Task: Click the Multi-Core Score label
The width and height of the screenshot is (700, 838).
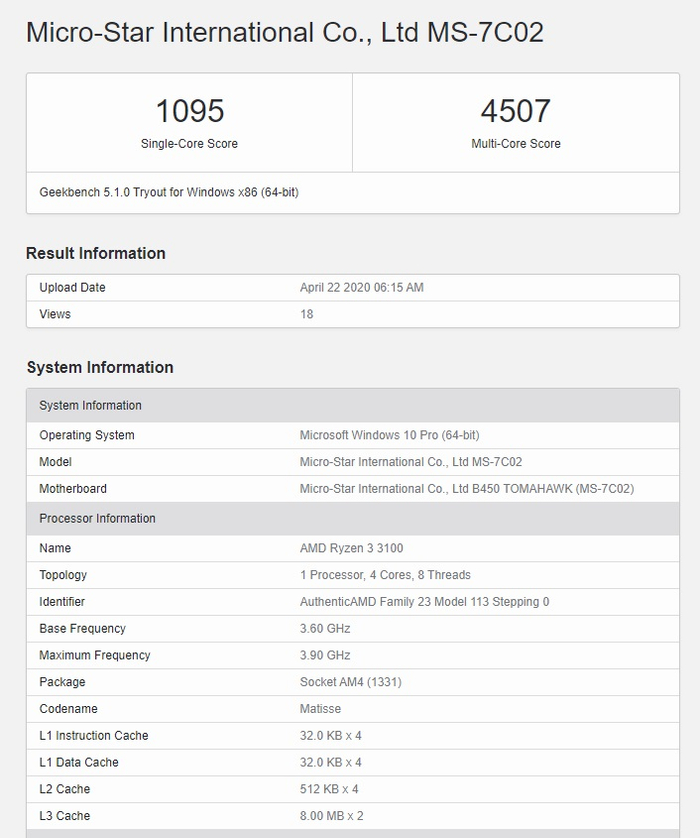Action: click(x=516, y=143)
